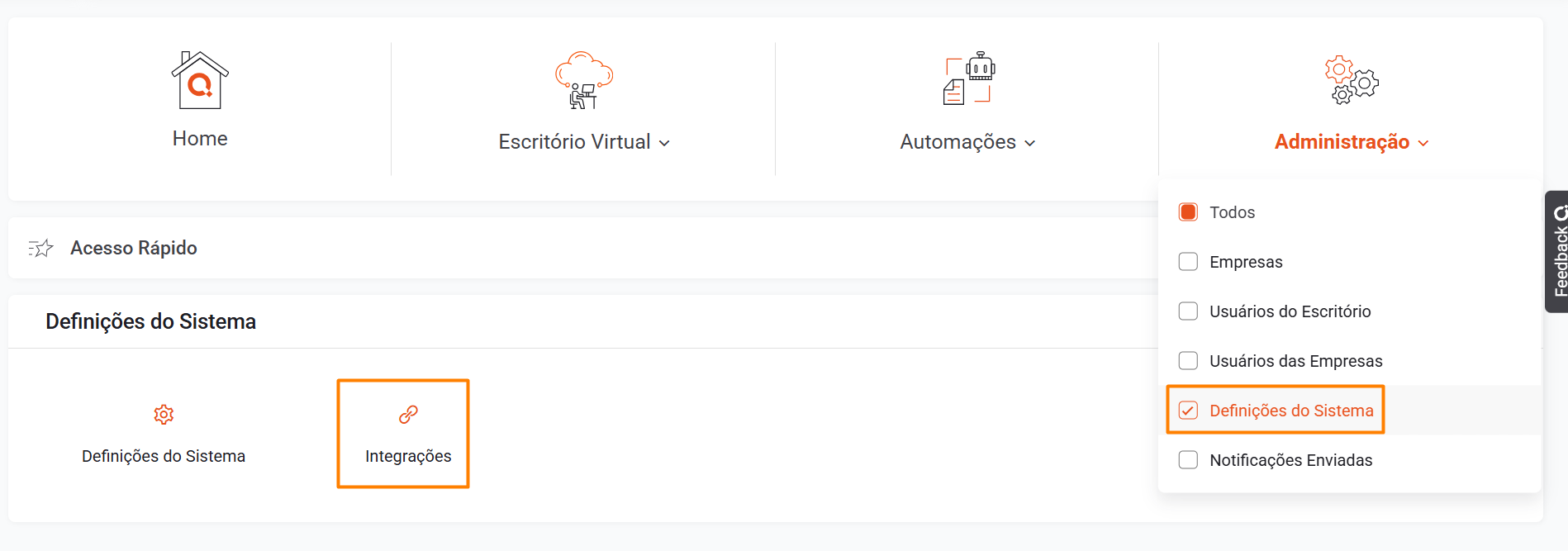Click the Acesso Rápido star icon
Image resolution: width=1568 pixels, height=551 pixels.
pos(40,248)
